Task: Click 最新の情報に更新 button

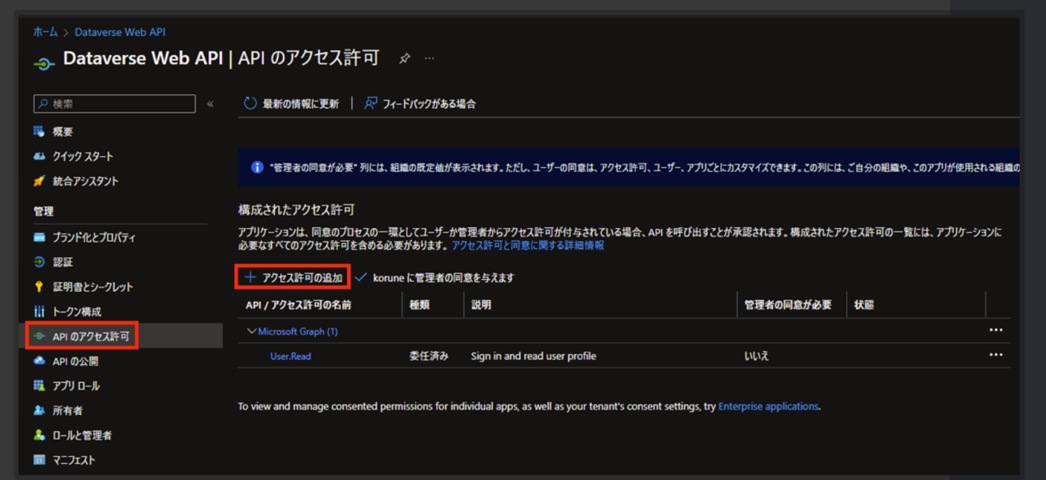Action: tap(291, 103)
